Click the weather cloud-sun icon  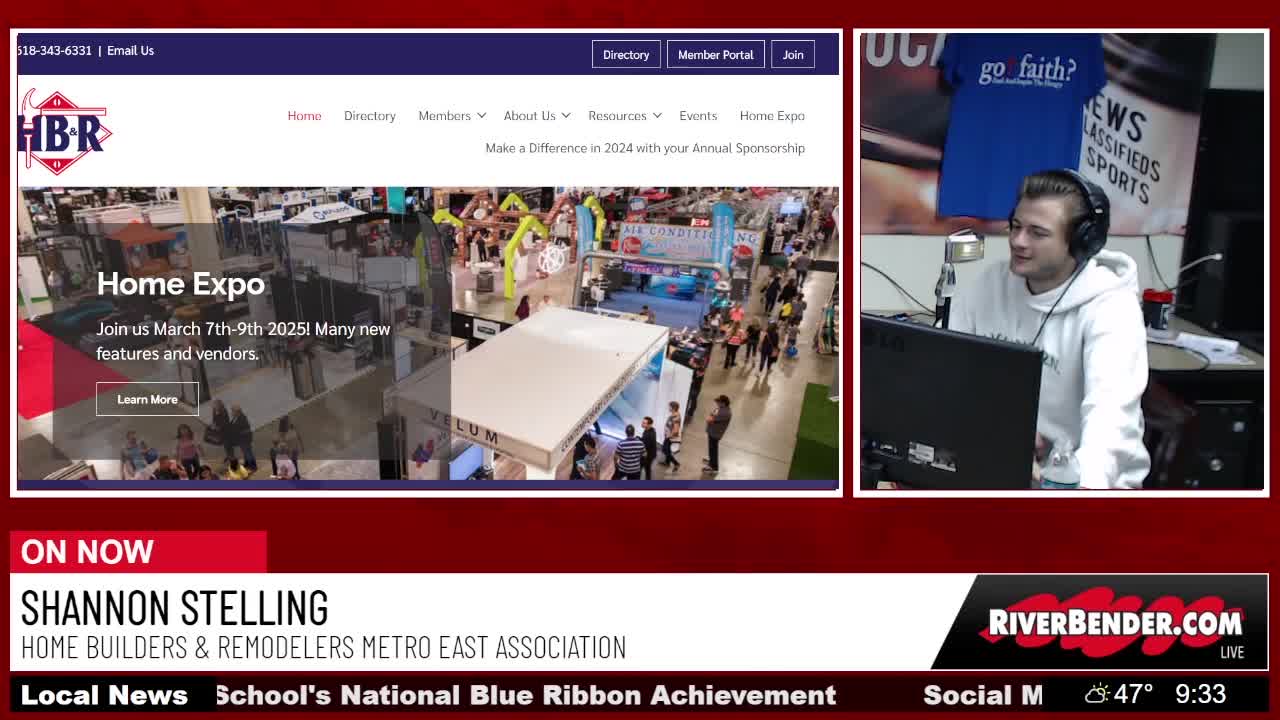point(1098,694)
